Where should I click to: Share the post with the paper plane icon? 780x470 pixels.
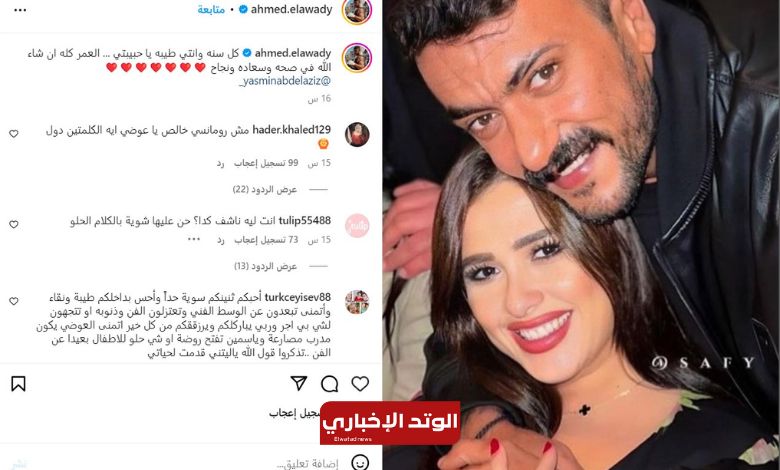(x=298, y=383)
